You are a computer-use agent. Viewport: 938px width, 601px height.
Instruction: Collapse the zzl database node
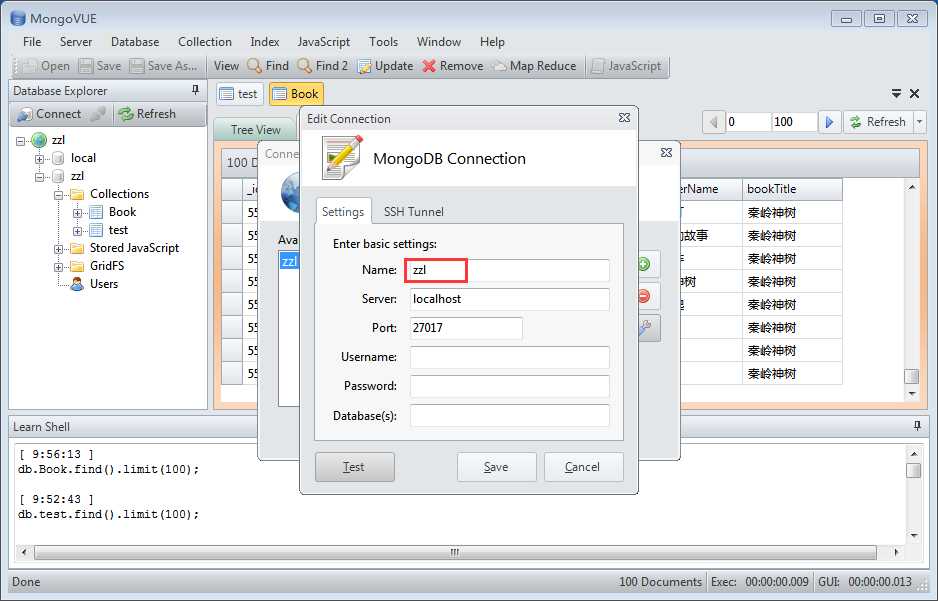tap(39, 177)
